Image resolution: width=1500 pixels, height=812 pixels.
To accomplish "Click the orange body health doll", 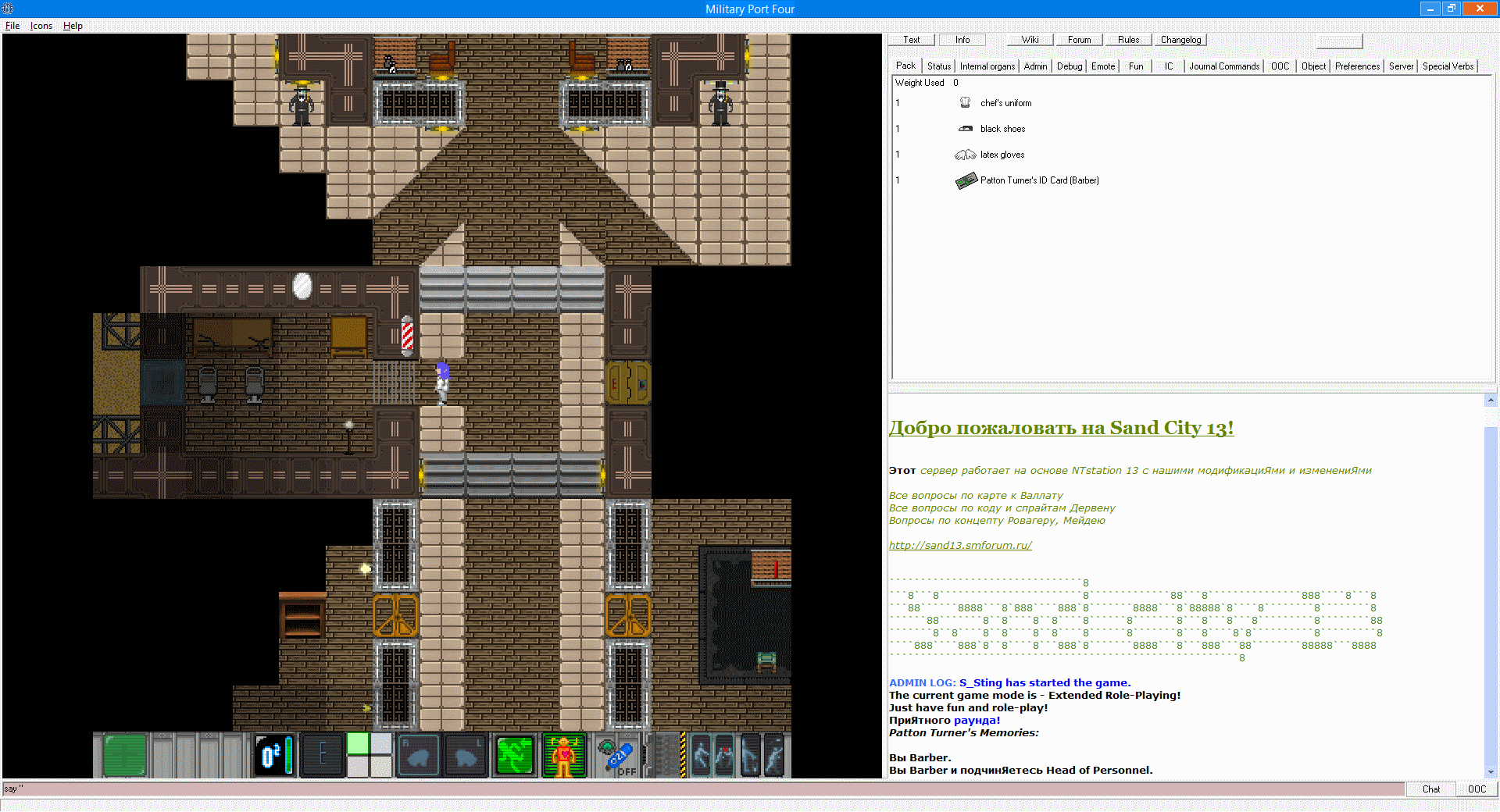I will 563,756.
